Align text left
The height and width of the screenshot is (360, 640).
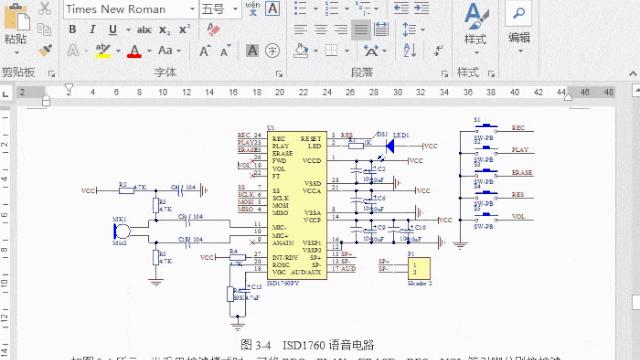click(300, 29)
